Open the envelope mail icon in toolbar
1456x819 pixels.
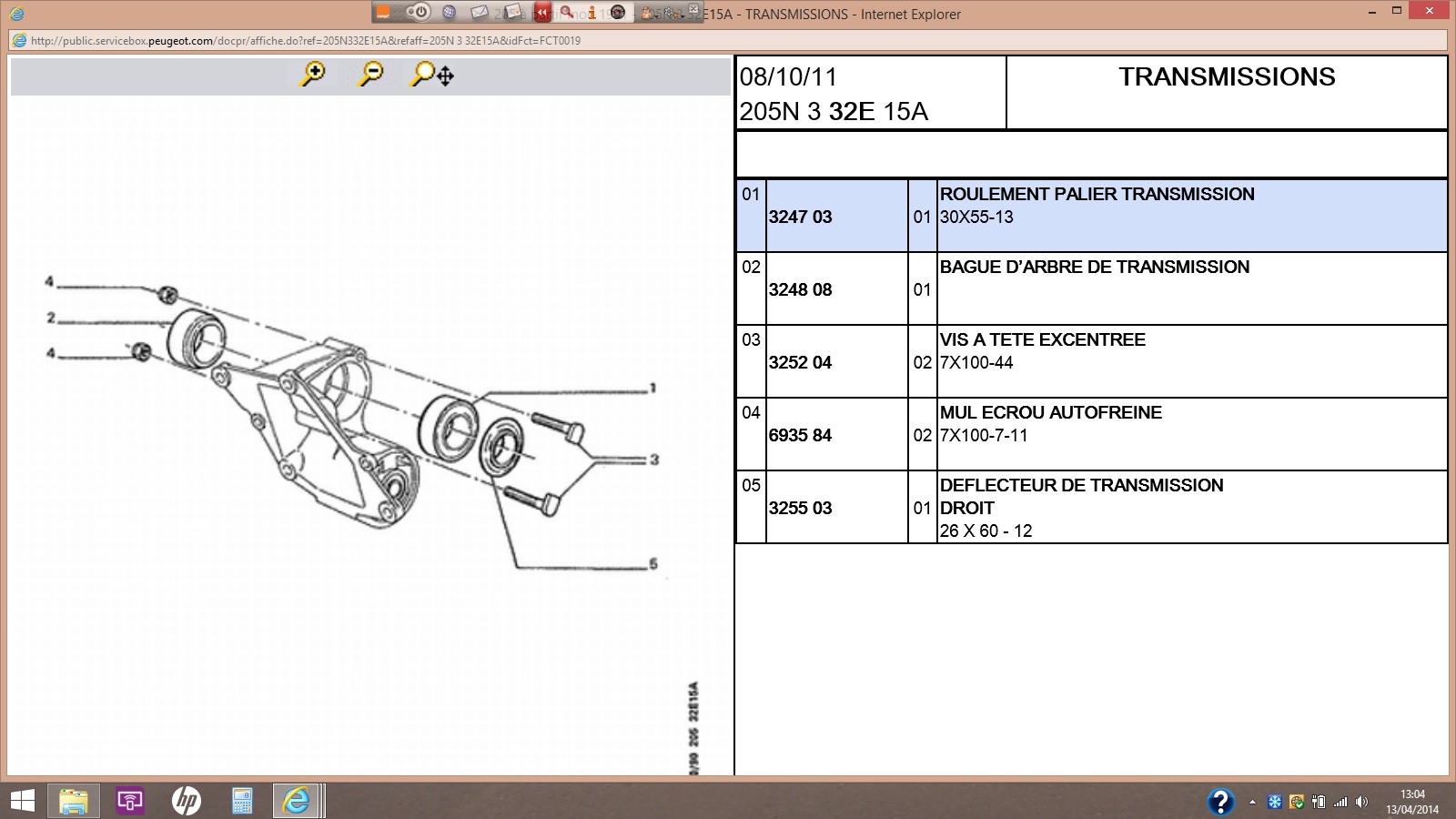479,12
